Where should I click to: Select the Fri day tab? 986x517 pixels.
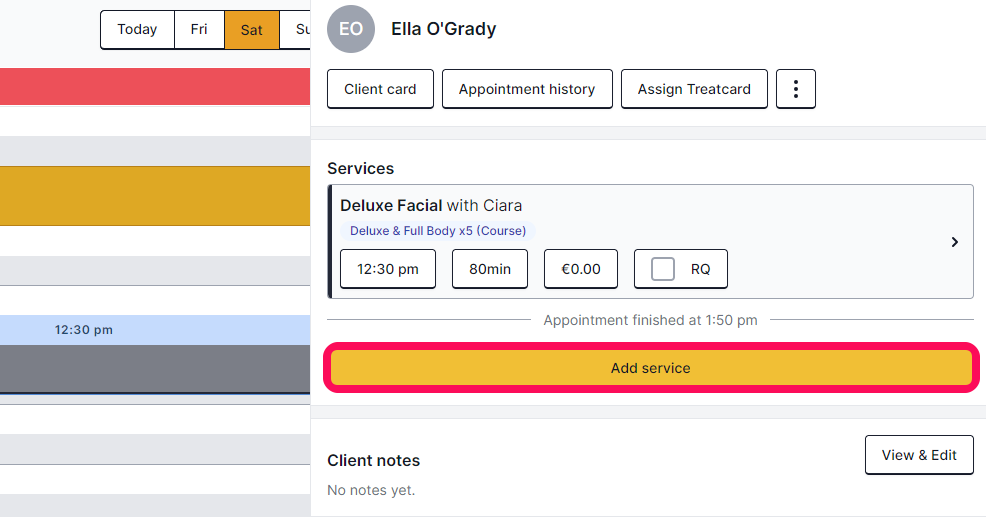pos(199,30)
